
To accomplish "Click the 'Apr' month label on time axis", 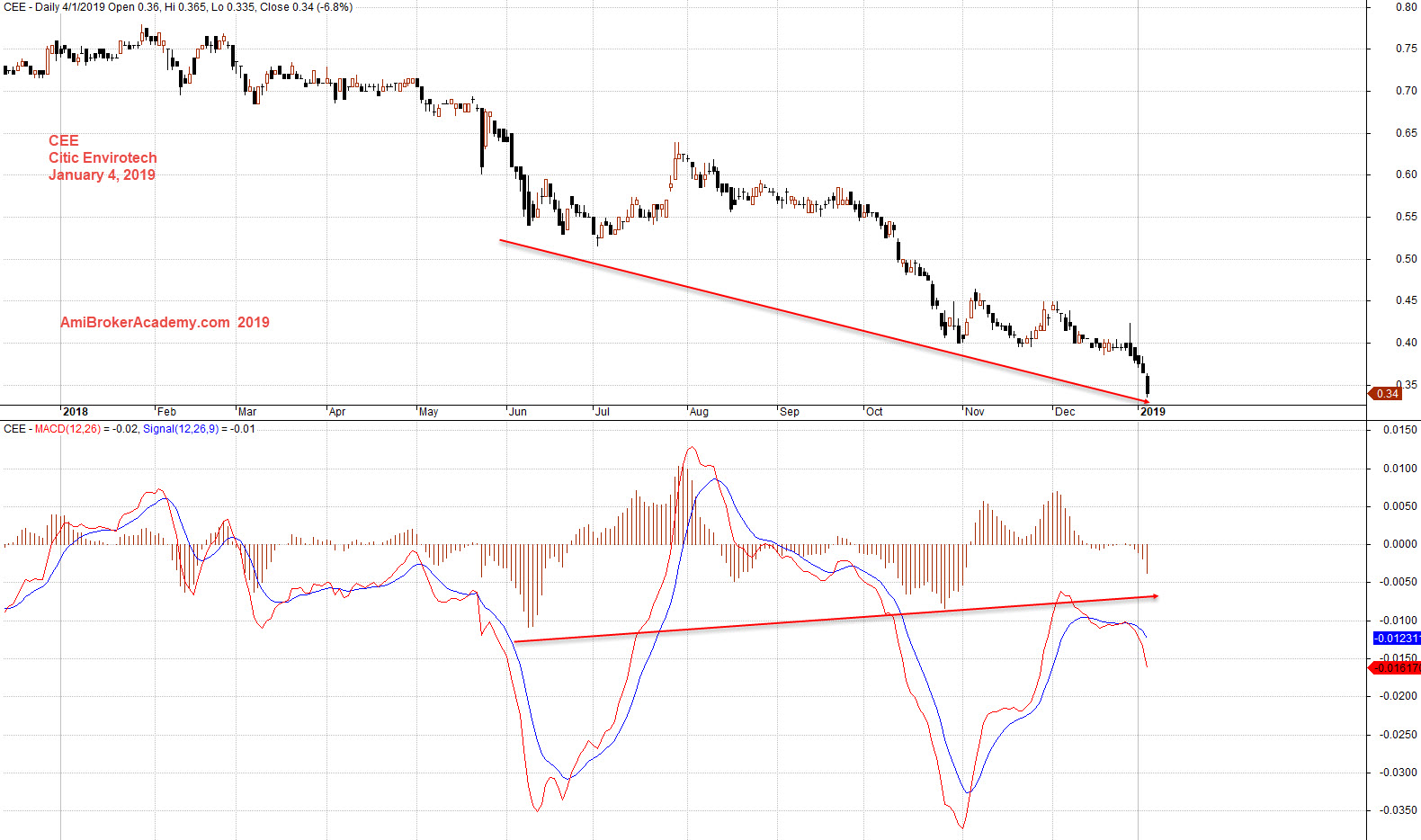I will [x=337, y=412].
